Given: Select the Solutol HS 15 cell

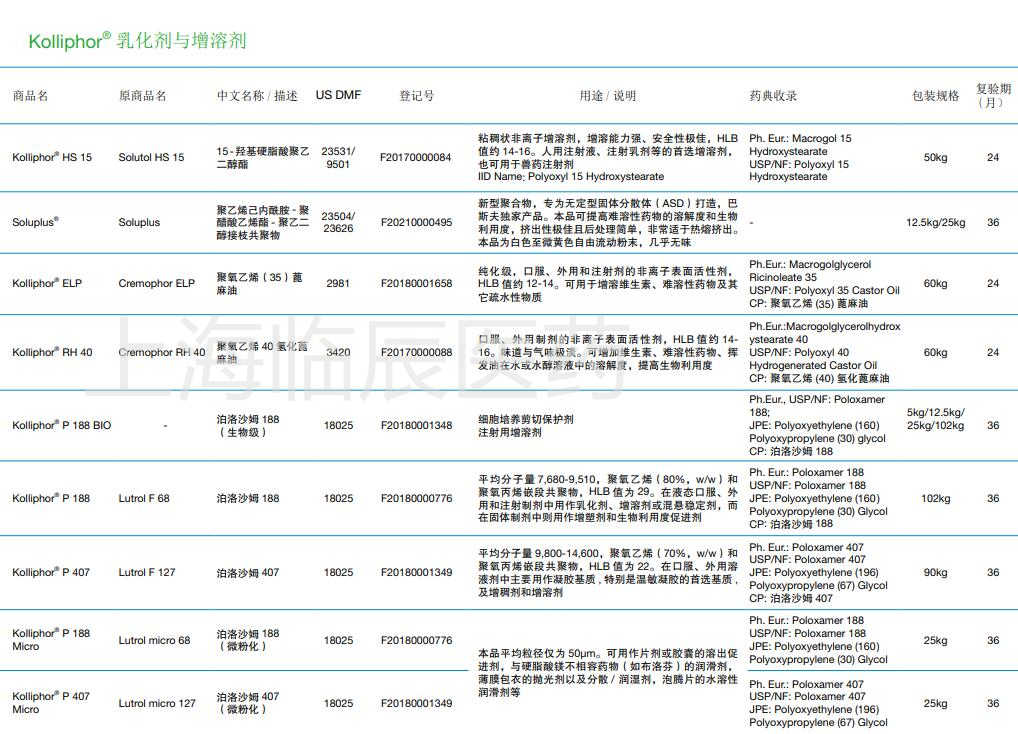Looking at the screenshot, I should [x=151, y=158].
